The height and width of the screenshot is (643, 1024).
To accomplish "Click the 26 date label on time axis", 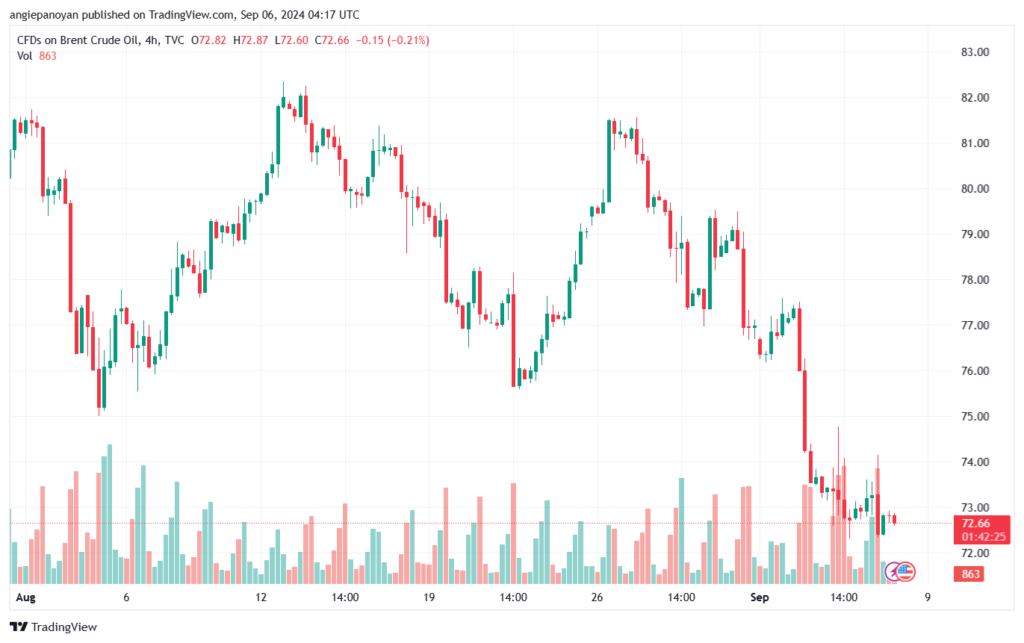I will coord(597,597).
